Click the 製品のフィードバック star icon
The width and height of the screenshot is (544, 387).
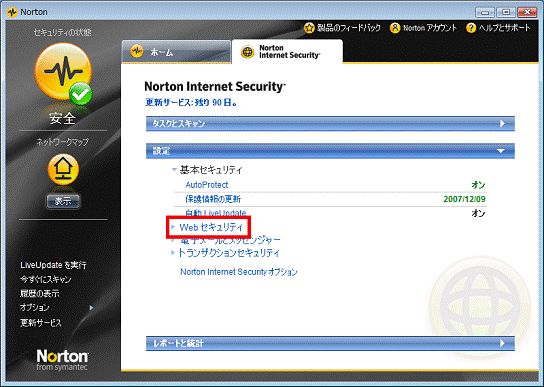coord(309,28)
